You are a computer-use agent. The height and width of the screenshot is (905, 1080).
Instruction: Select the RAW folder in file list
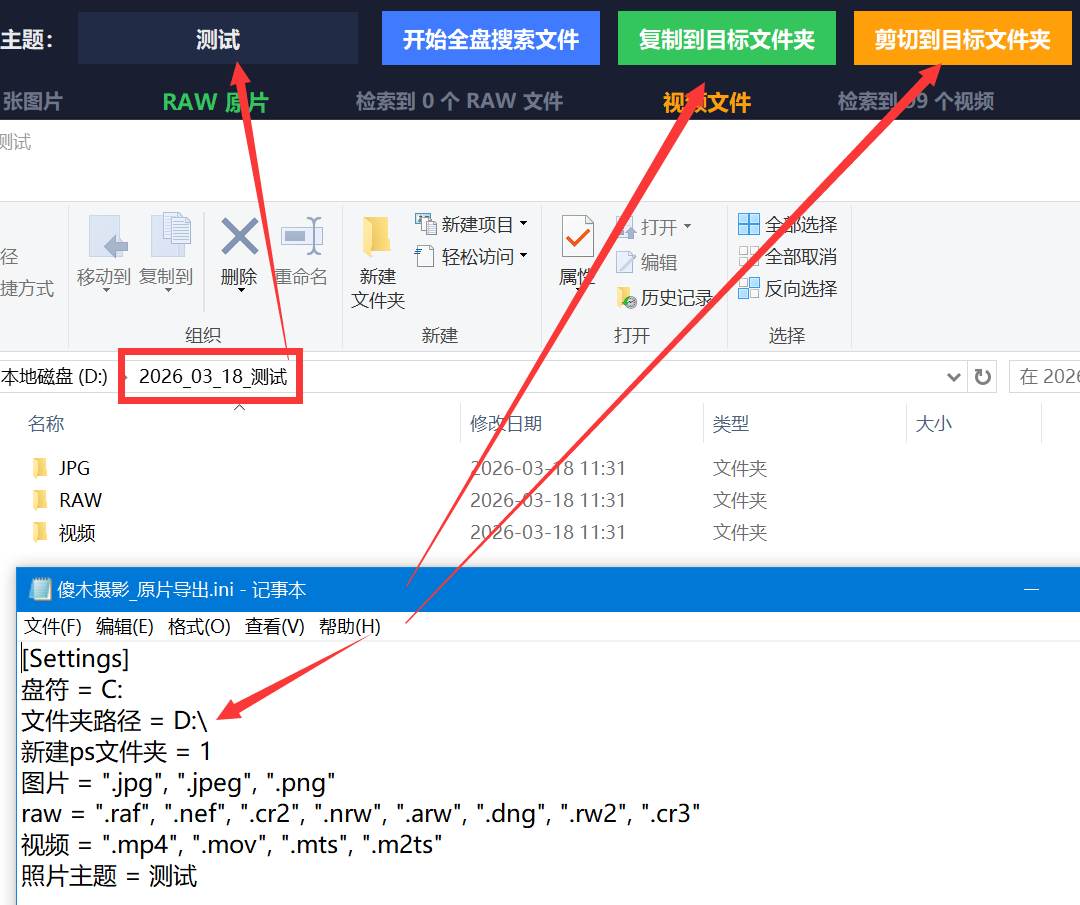80,500
